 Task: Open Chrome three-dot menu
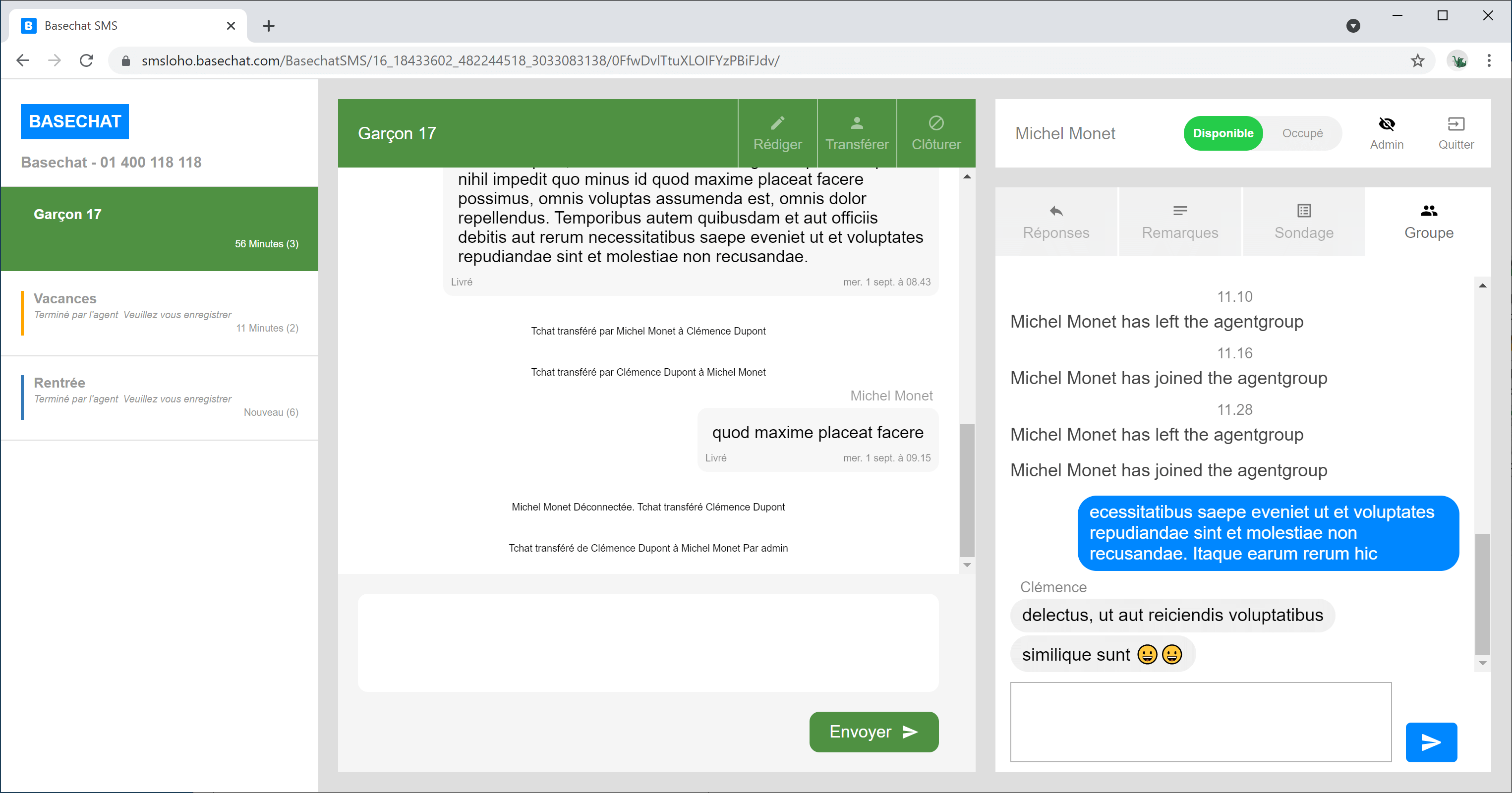click(x=1489, y=60)
